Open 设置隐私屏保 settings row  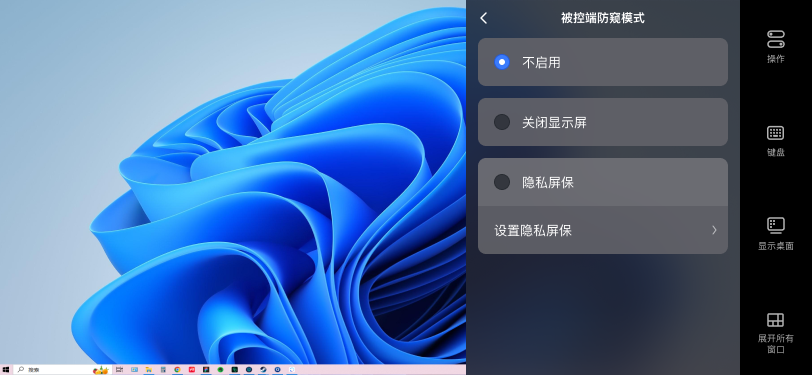coord(603,230)
